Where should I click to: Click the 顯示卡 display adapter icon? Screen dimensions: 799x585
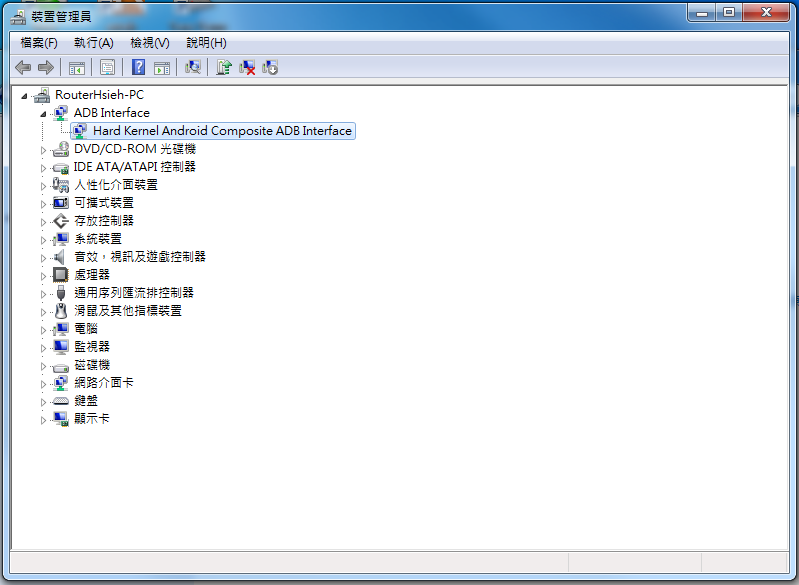61,419
